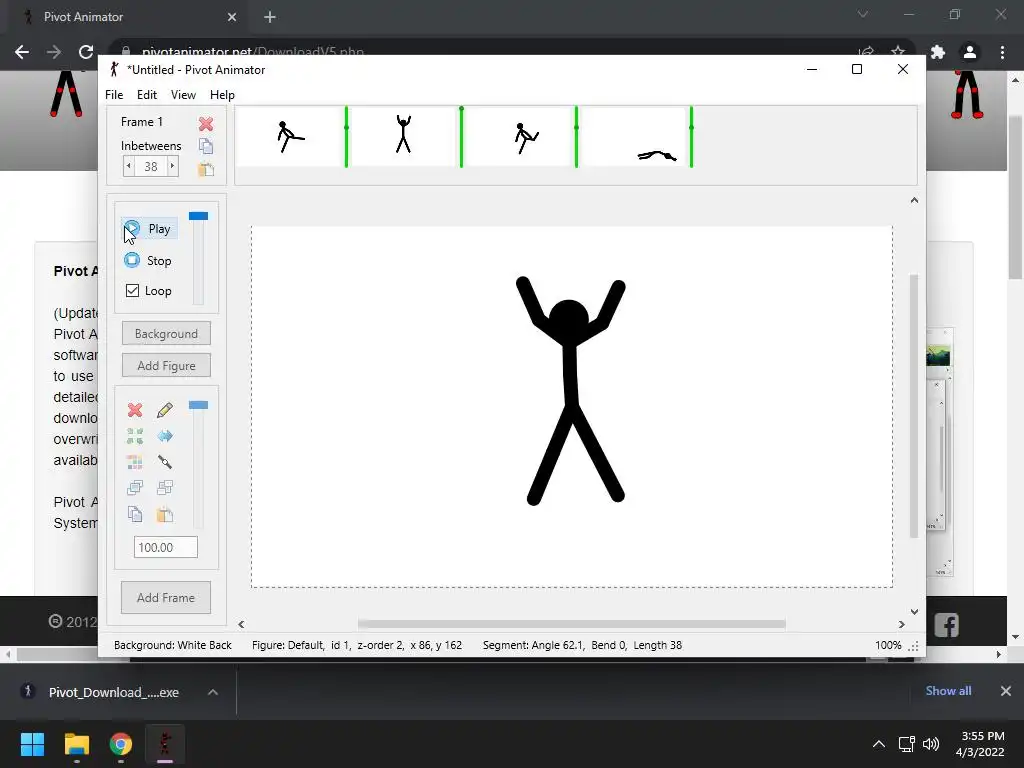Center figure with green arrows icon
This screenshot has height=768, width=1024.
click(135, 436)
